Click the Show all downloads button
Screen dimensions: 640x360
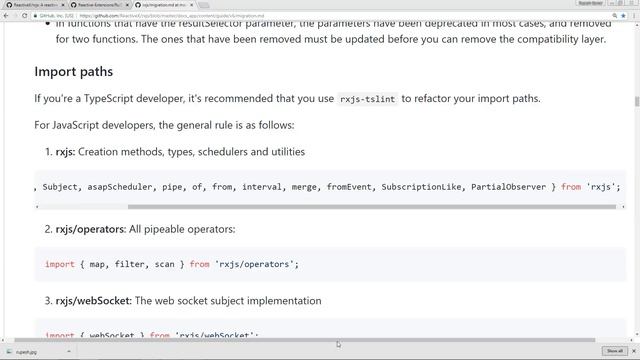tap(615, 351)
